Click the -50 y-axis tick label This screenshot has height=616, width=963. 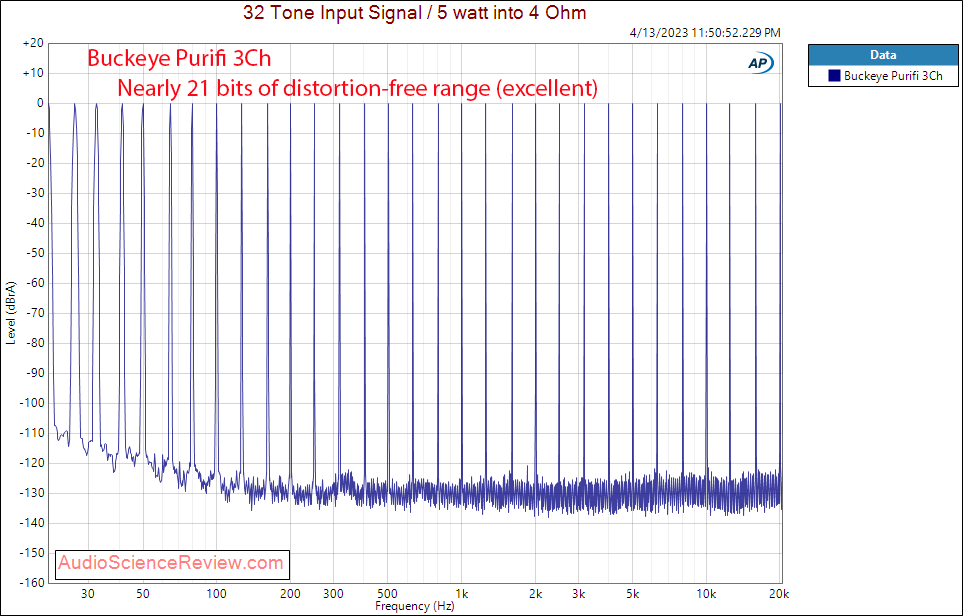pos(34,253)
